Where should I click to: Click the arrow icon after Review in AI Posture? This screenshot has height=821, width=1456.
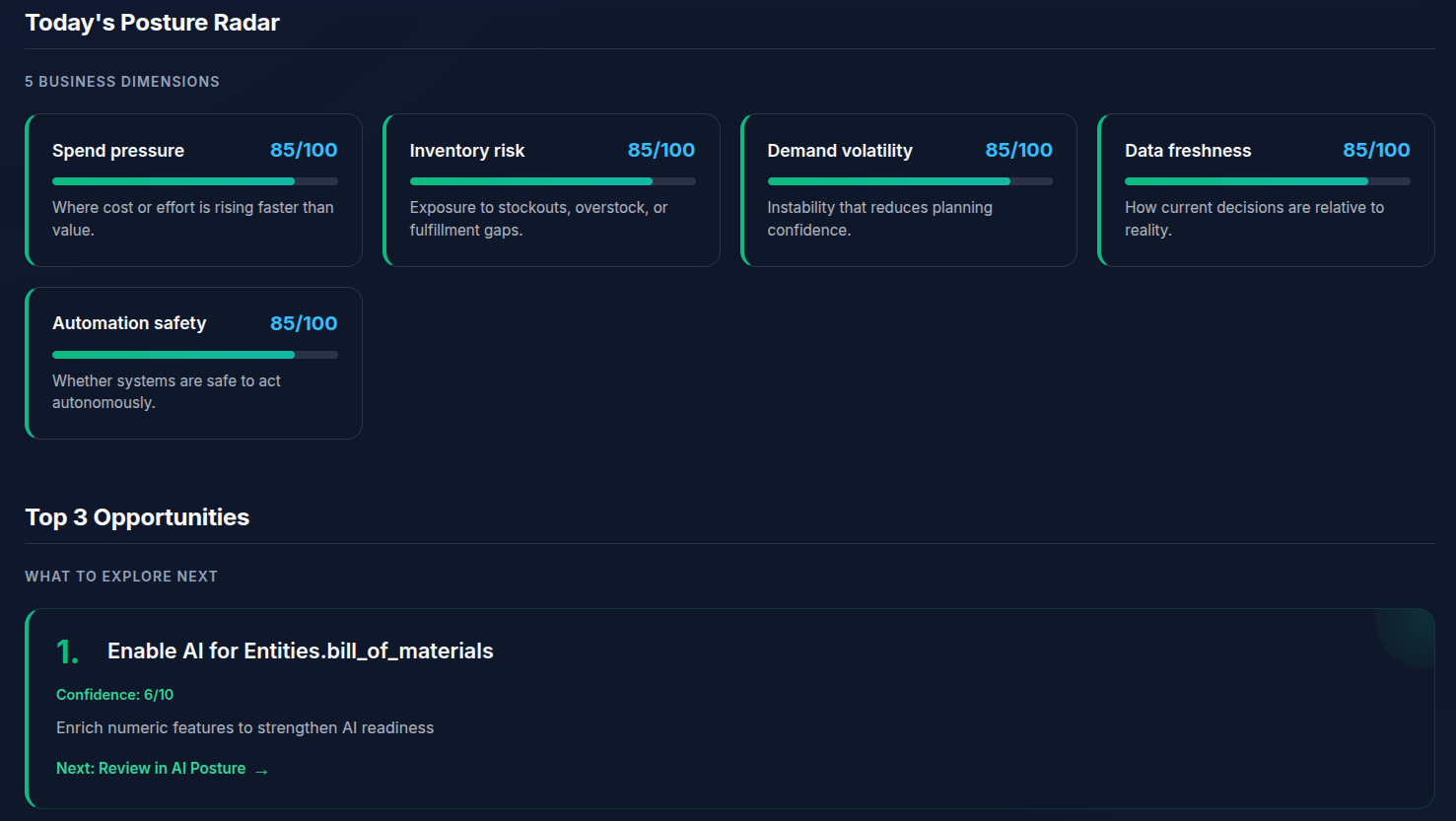pyautogui.click(x=261, y=771)
